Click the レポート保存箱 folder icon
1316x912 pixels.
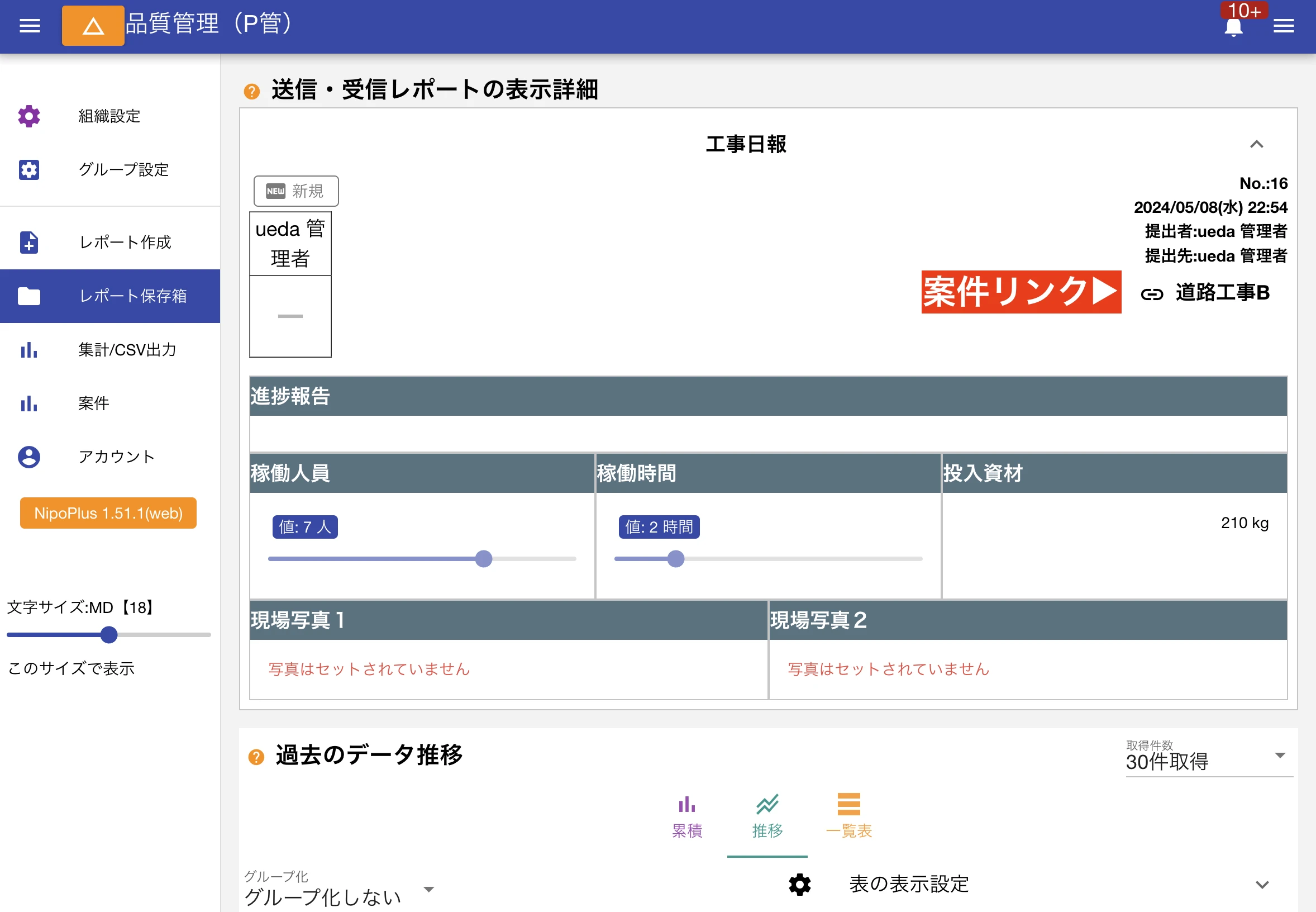click(x=28, y=296)
